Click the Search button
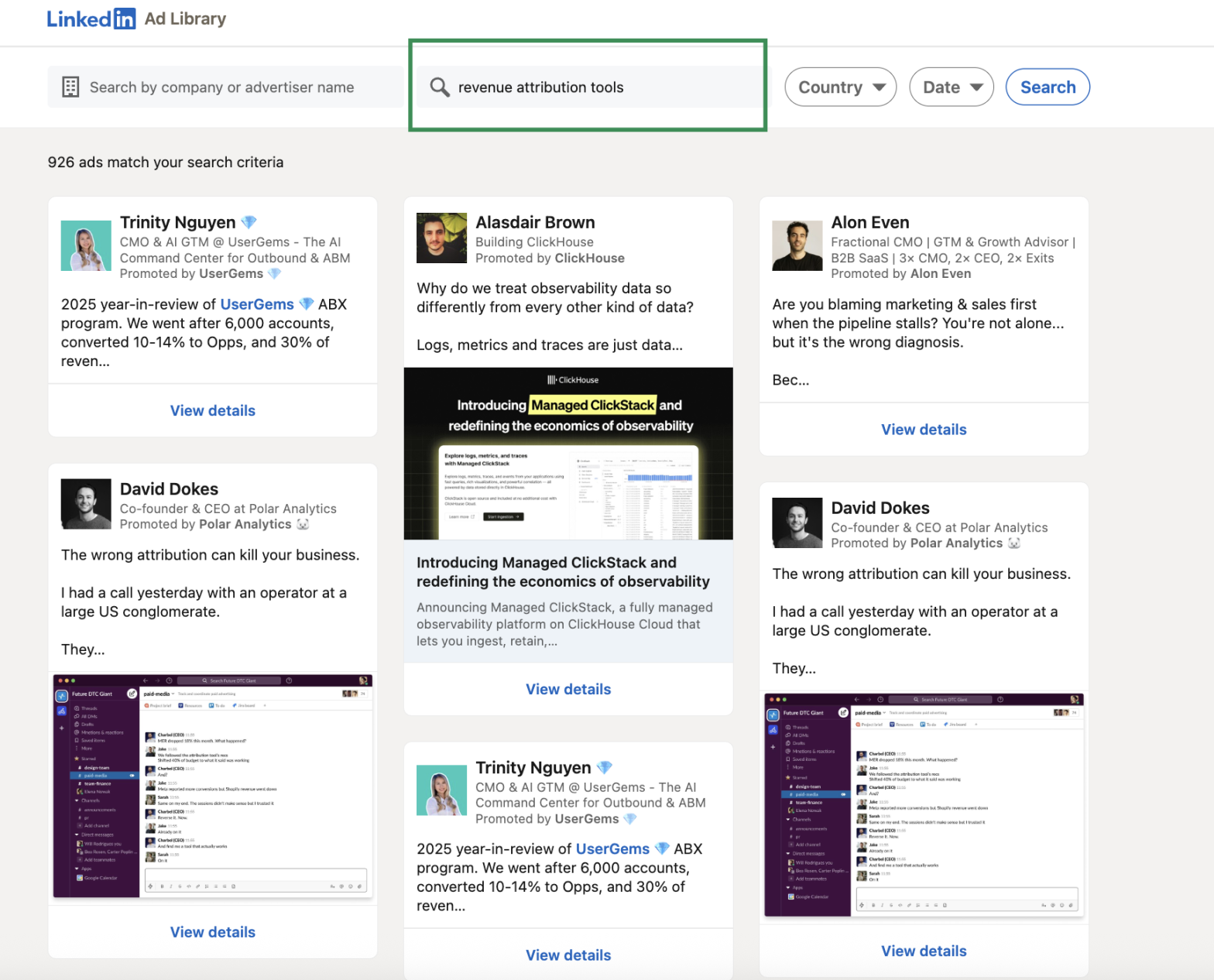Viewport: 1214px width, 980px height. (x=1048, y=87)
